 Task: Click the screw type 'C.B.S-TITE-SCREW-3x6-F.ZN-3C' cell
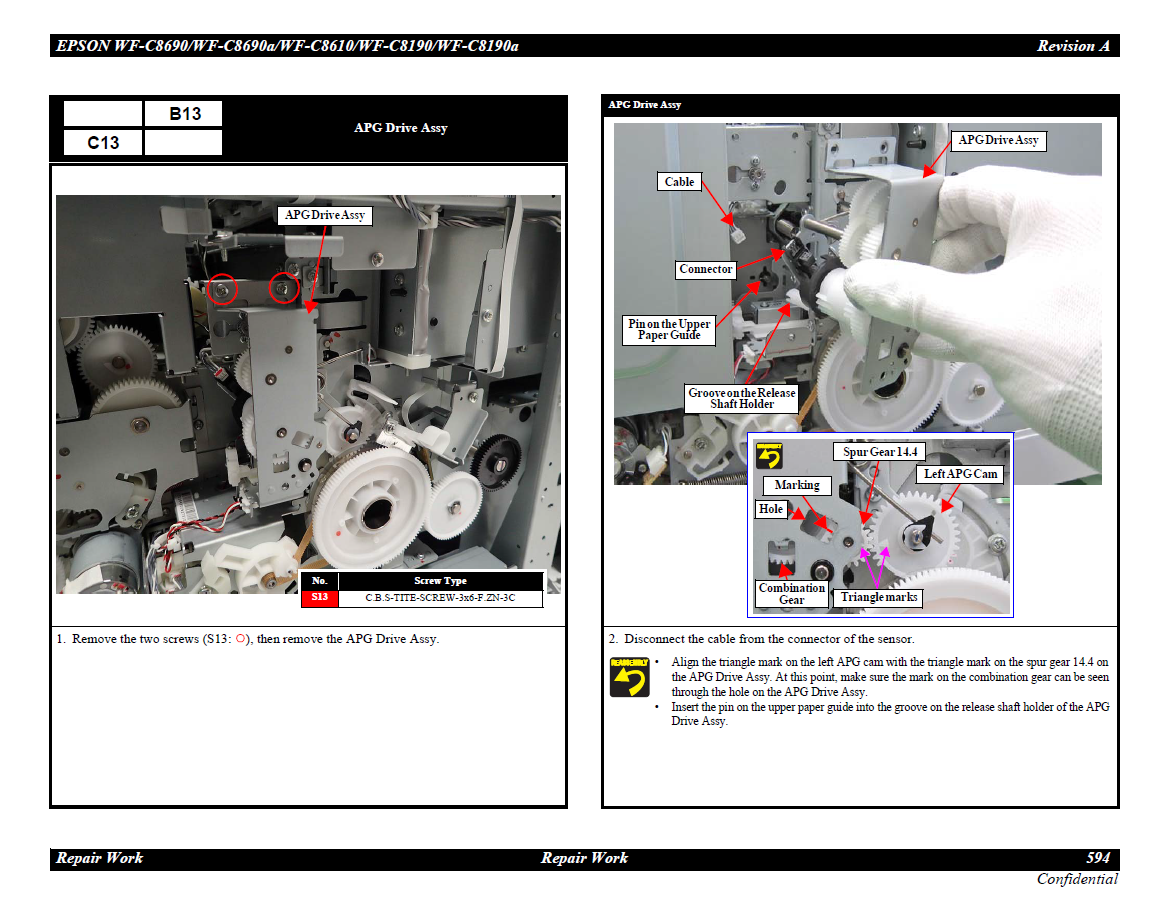(x=440, y=598)
